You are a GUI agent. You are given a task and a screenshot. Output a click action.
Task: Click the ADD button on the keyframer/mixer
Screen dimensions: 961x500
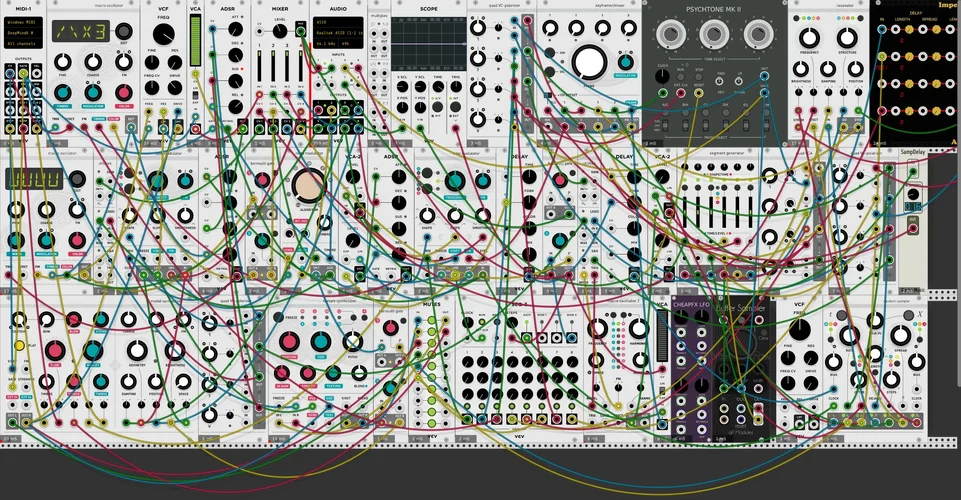tap(549, 53)
